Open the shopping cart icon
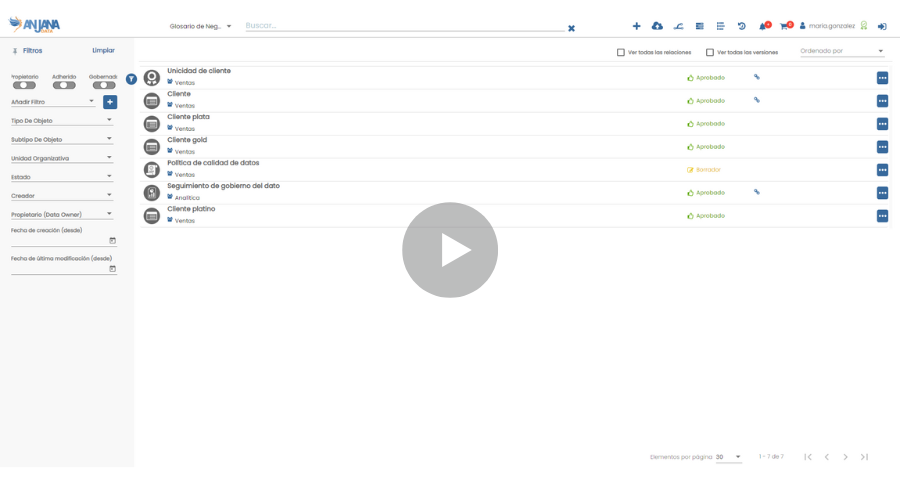This screenshot has width=900, height=500. pyautogui.click(x=785, y=26)
